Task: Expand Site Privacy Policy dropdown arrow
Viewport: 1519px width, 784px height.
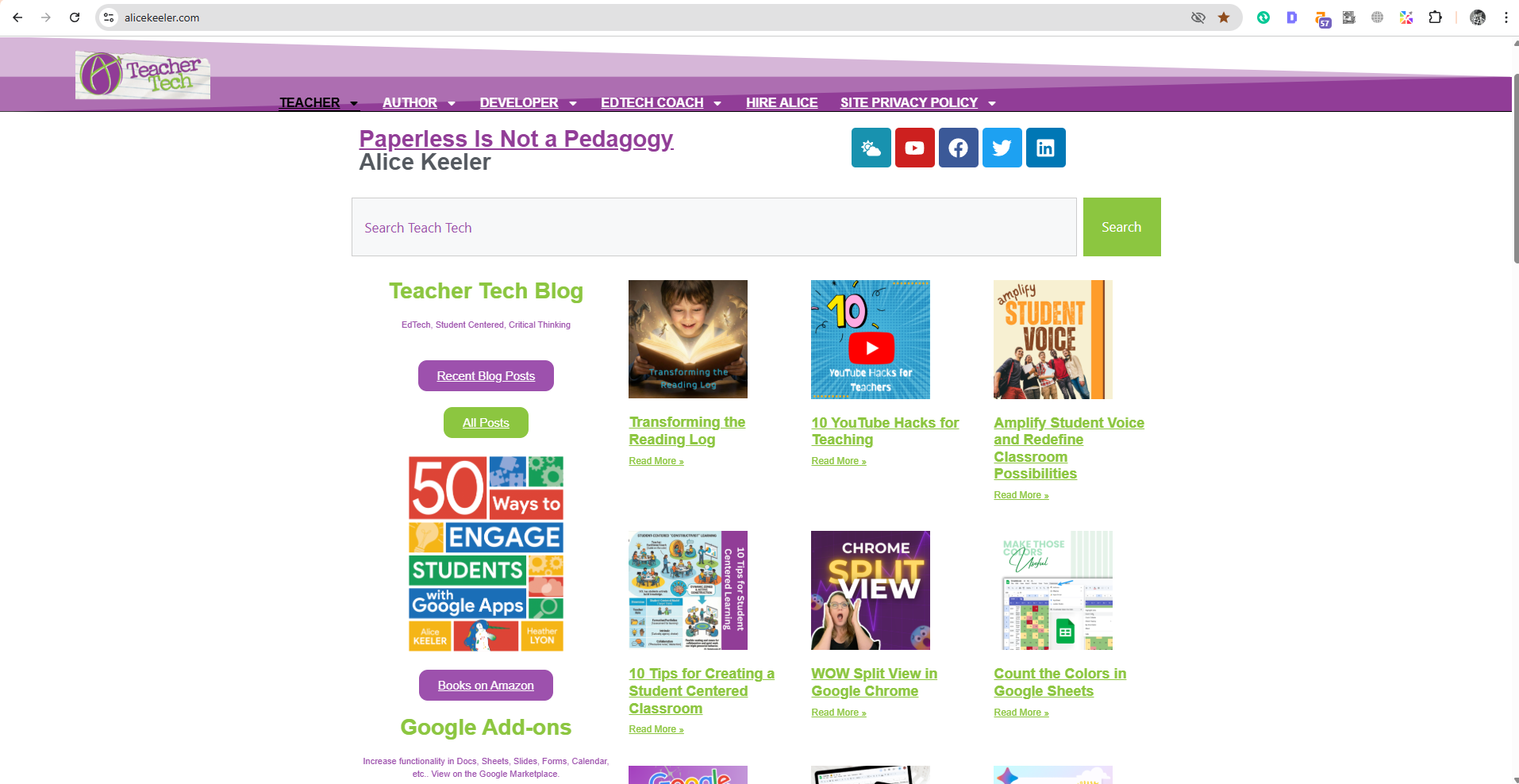Action: pyautogui.click(x=992, y=103)
